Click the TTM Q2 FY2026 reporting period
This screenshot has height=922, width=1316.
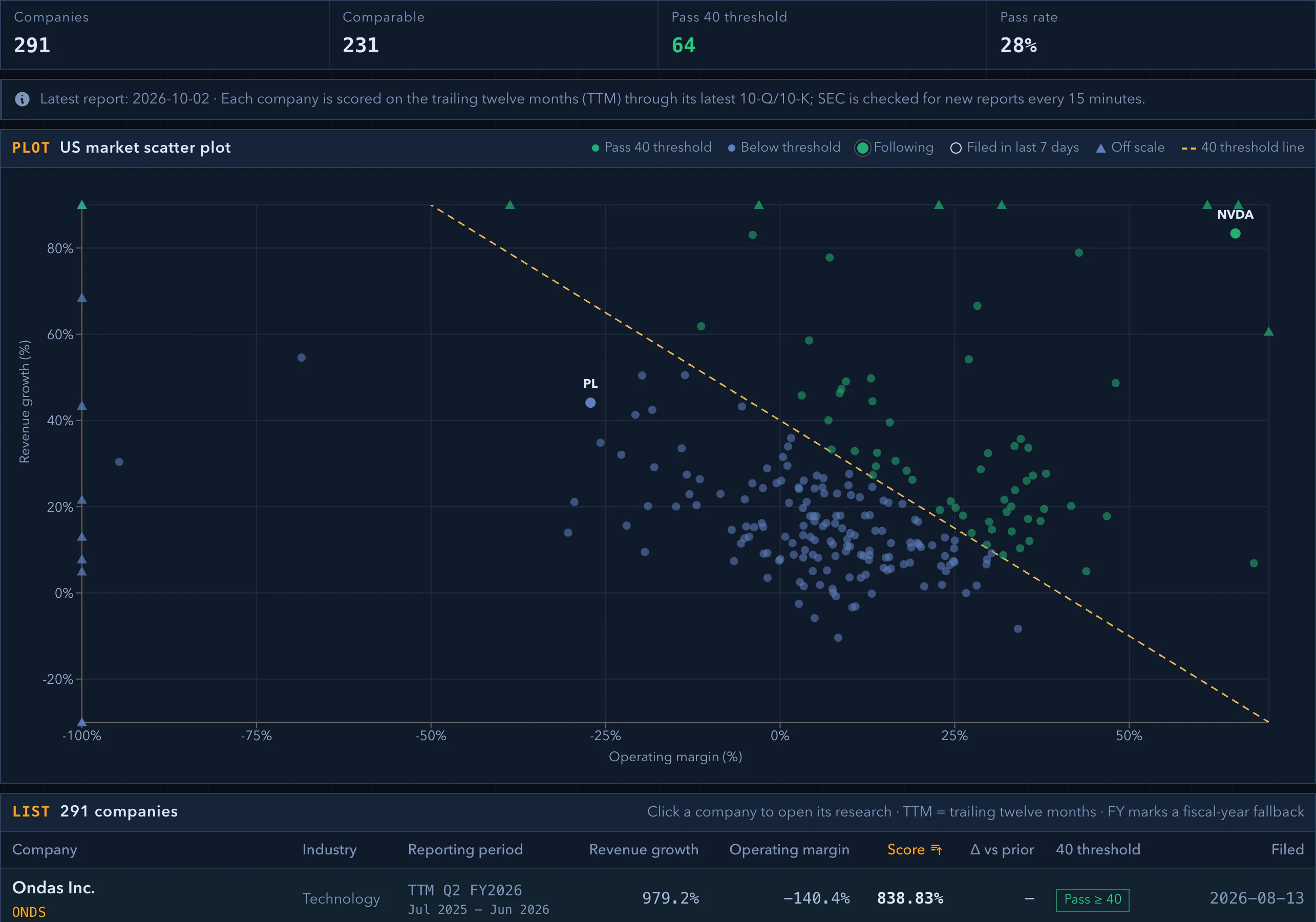click(465, 890)
